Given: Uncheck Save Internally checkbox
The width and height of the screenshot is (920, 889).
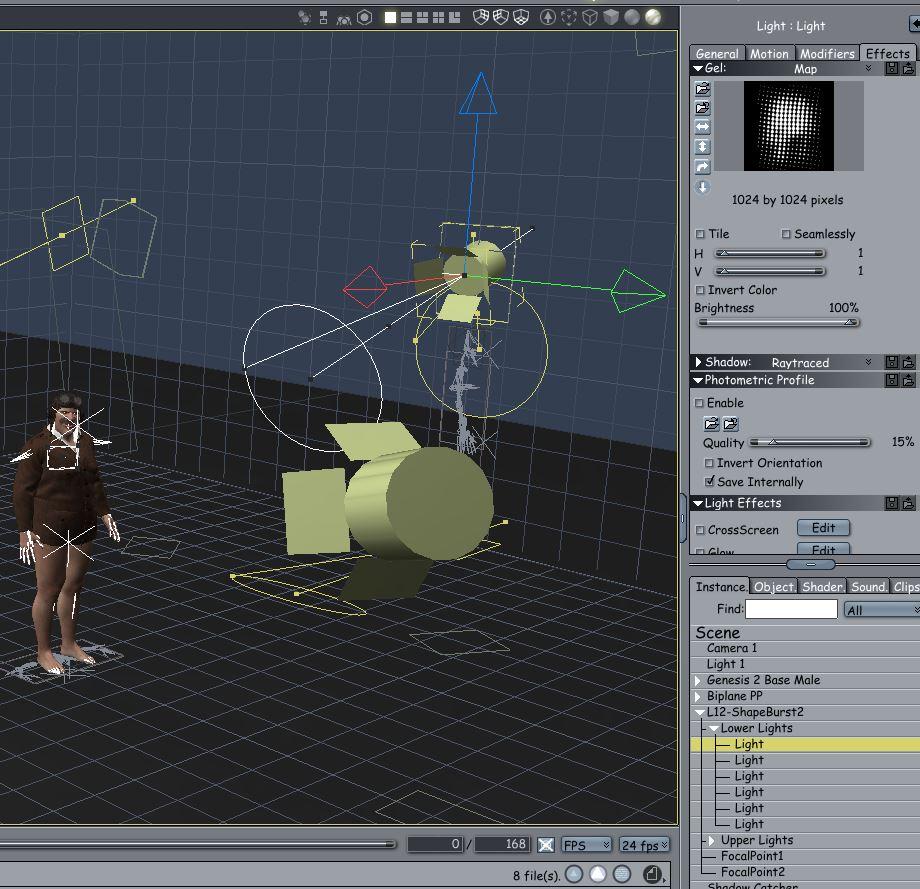Looking at the screenshot, I should [x=709, y=482].
